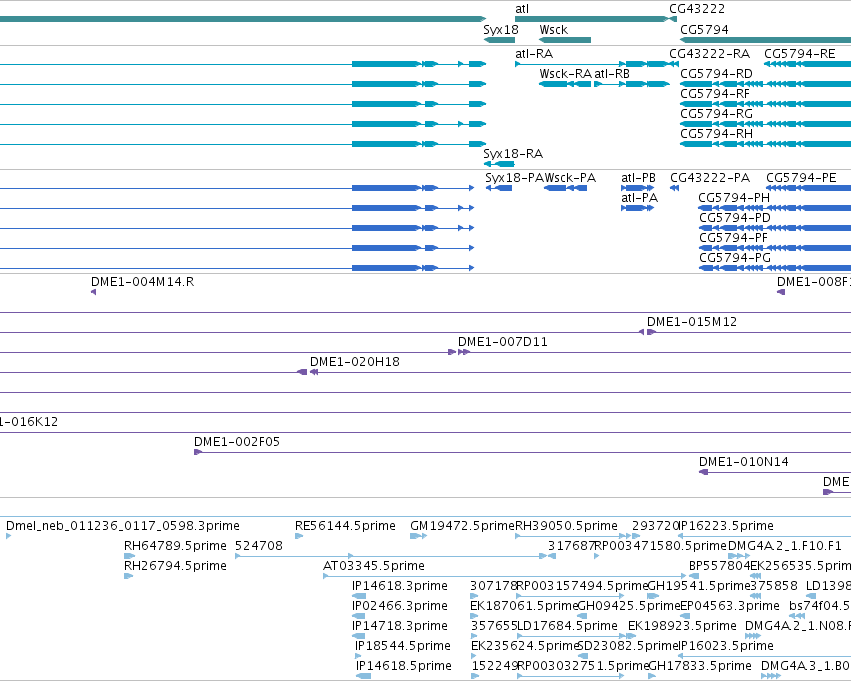Select the 524708 feature label
Image resolution: width=851 pixels, height=681 pixels.
(259, 546)
